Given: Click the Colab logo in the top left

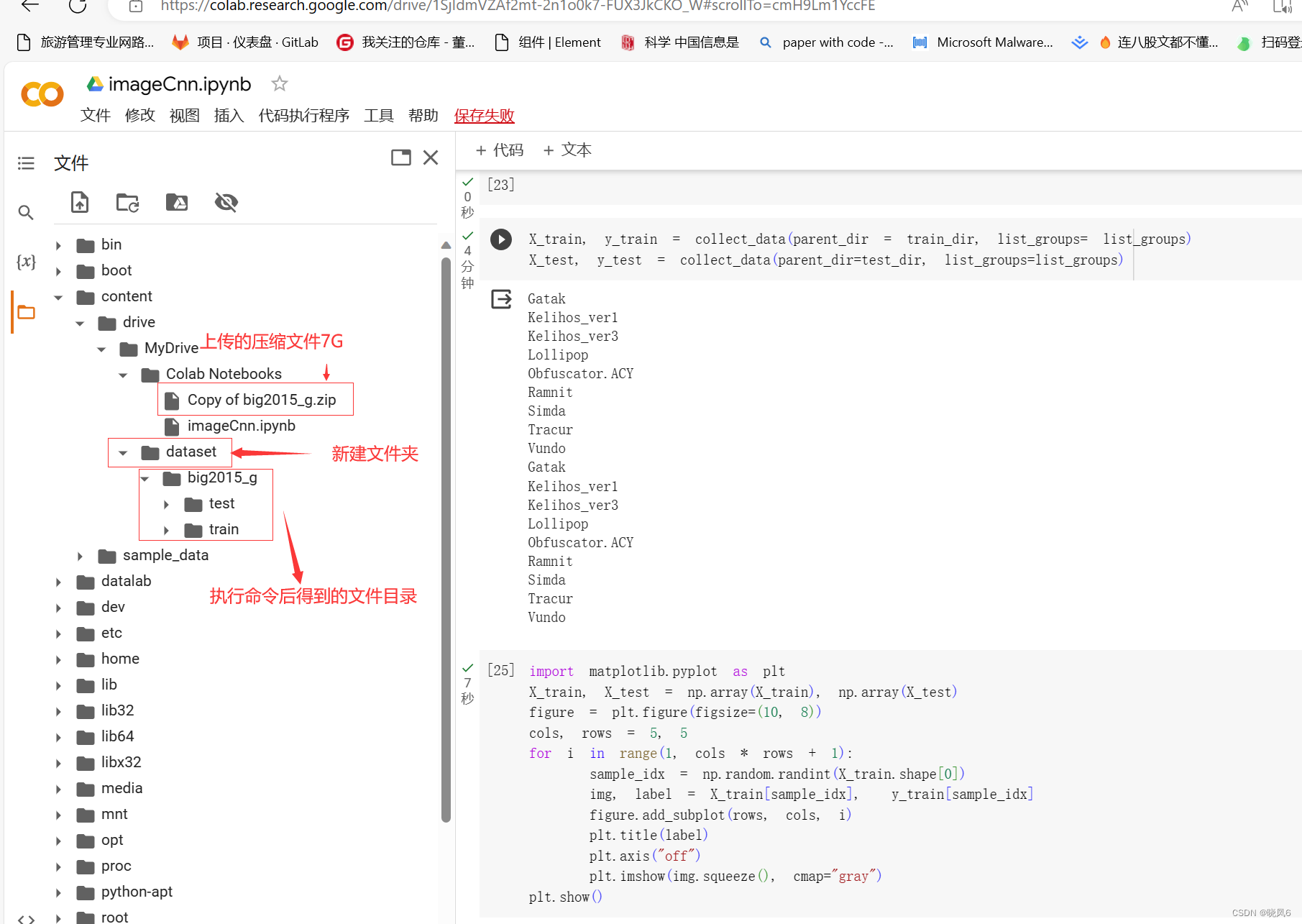Looking at the screenshot, I should pyautogui.click(x=41, y=94).
